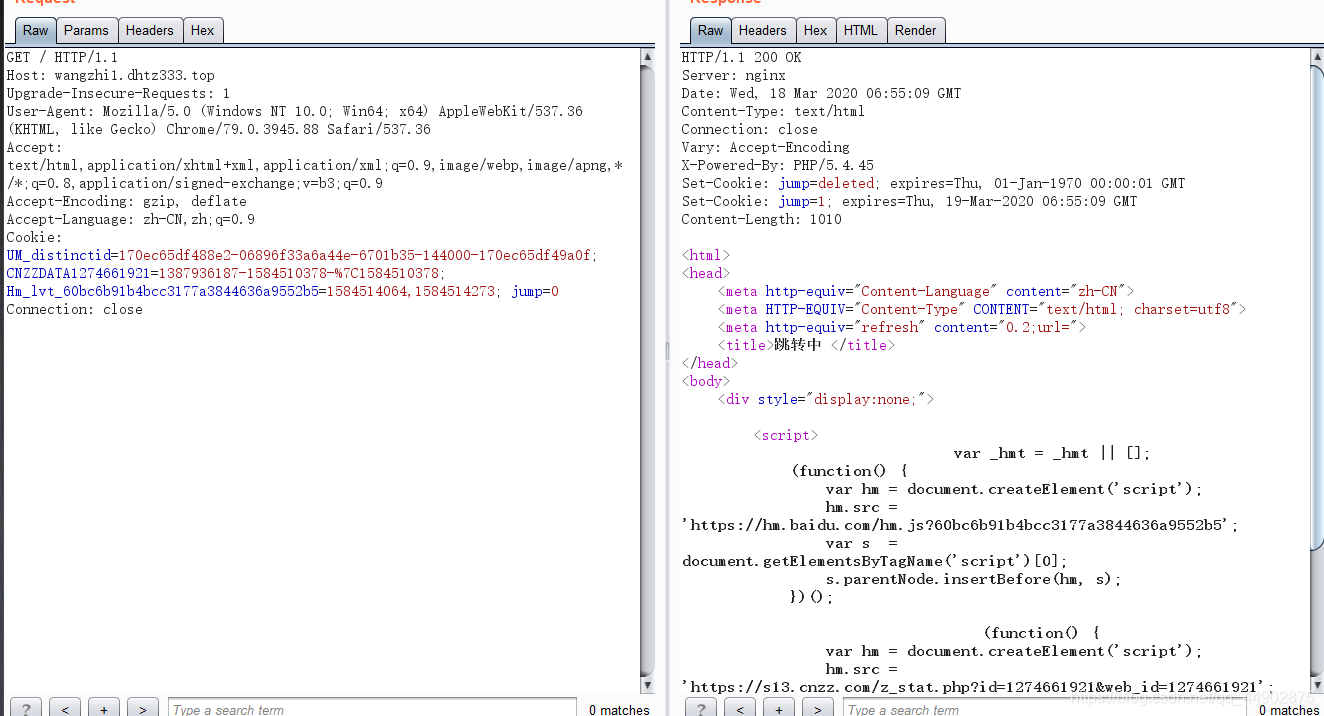Screen dimensions: 1324x716
Task: Click the 'Server: nginx' response header
Action: point(733,75)
